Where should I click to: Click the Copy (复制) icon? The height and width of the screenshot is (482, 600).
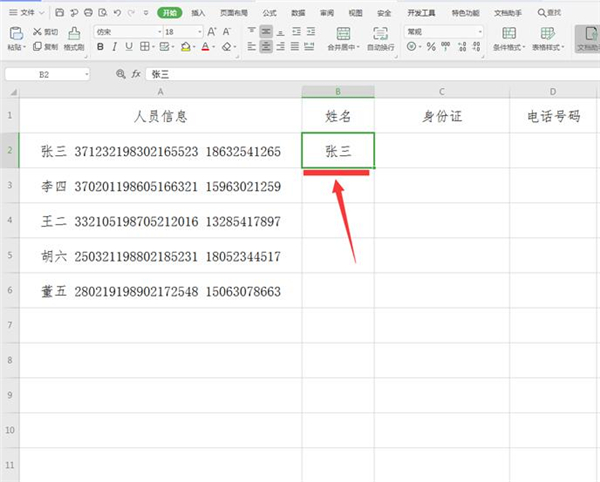43,47
